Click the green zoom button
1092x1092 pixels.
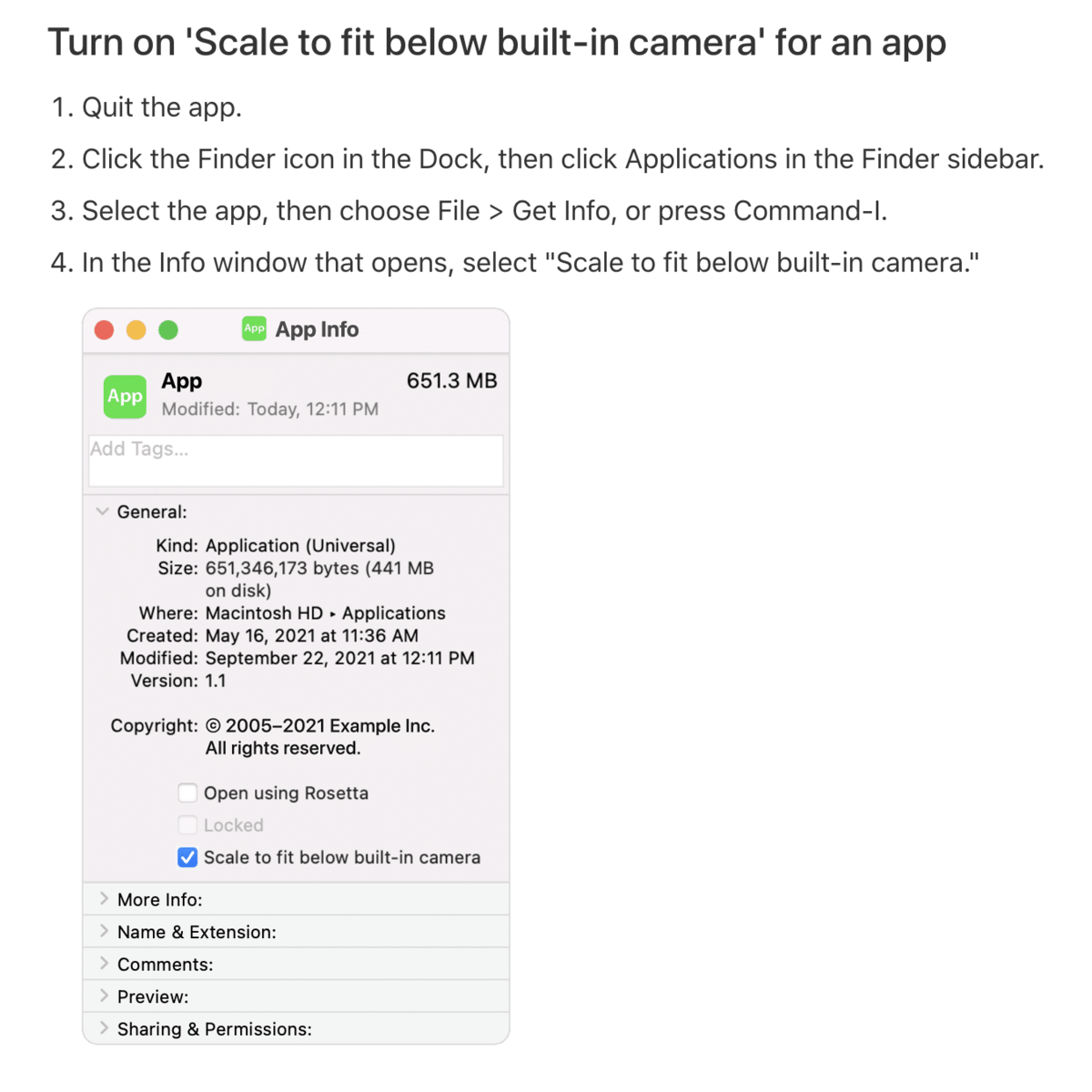pos(168,329)
